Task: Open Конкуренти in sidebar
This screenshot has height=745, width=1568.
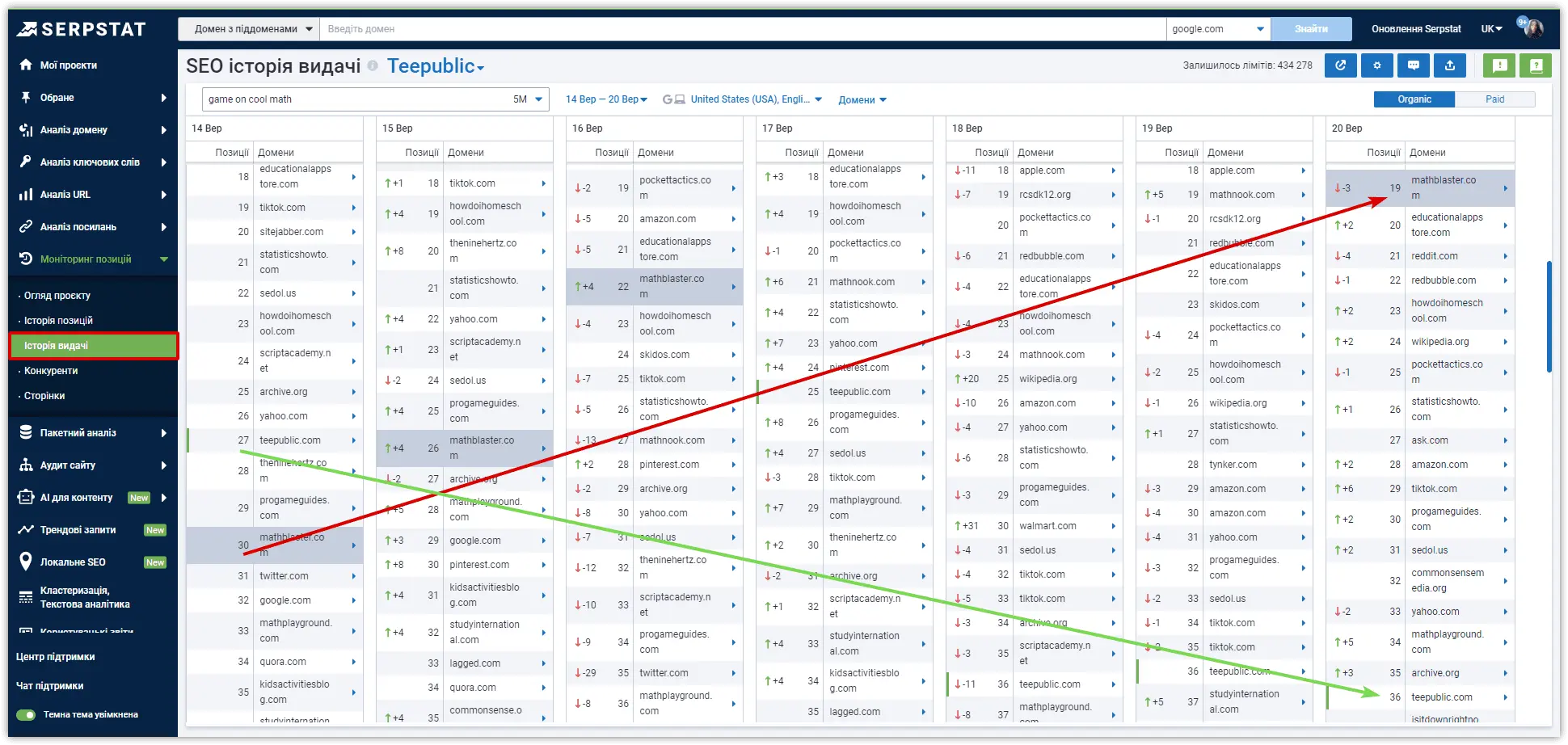Action: point(51,371)
